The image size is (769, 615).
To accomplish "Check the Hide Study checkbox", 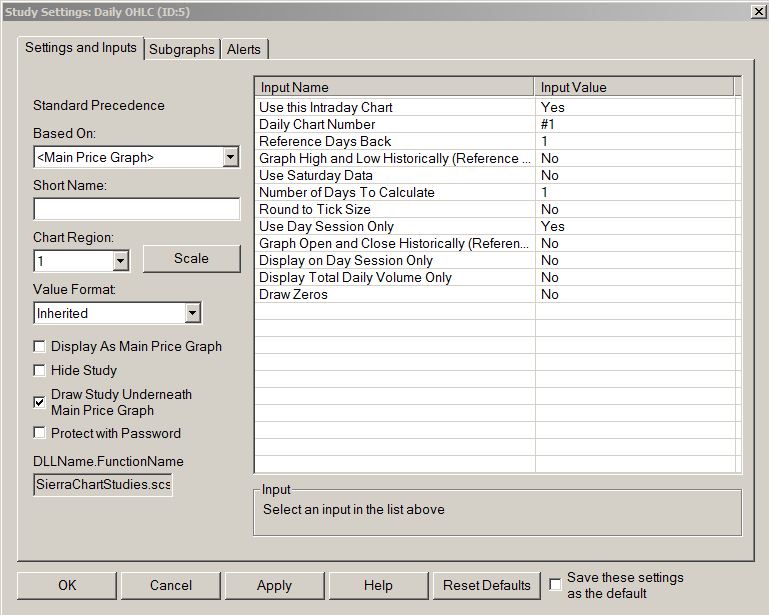I will click(x=40, y=371).
